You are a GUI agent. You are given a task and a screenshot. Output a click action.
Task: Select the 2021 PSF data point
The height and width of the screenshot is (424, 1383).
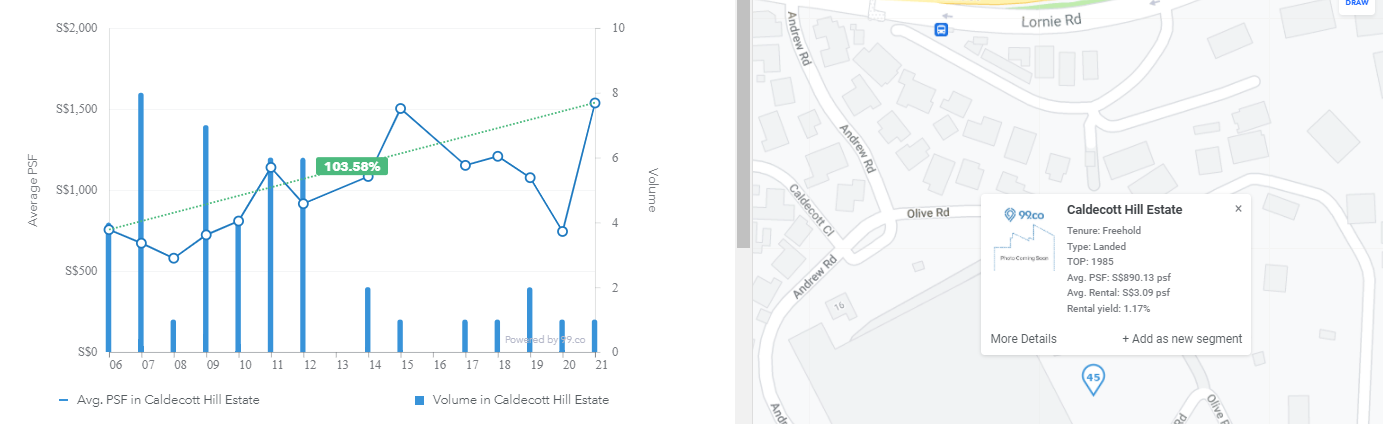(595, 103)
